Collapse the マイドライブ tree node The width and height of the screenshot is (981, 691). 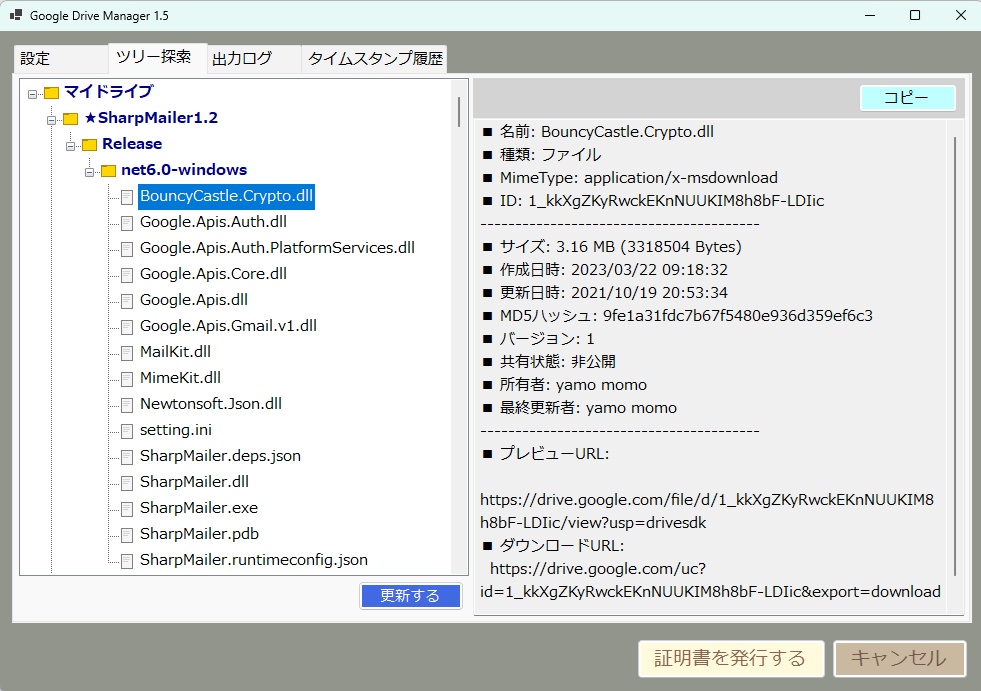coord(33,95)
